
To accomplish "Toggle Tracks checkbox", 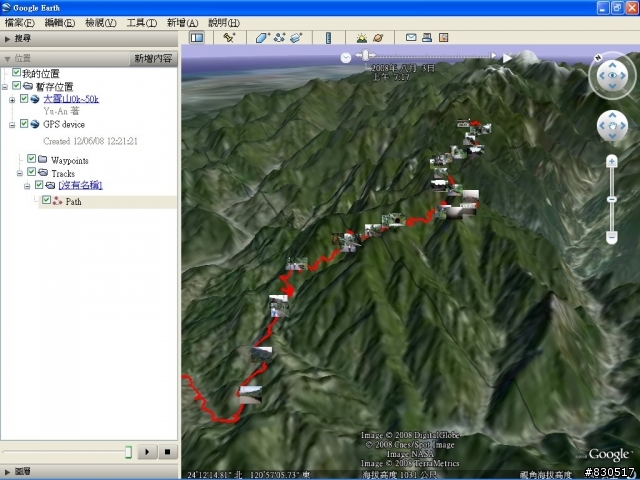I will tap(31, 171).
